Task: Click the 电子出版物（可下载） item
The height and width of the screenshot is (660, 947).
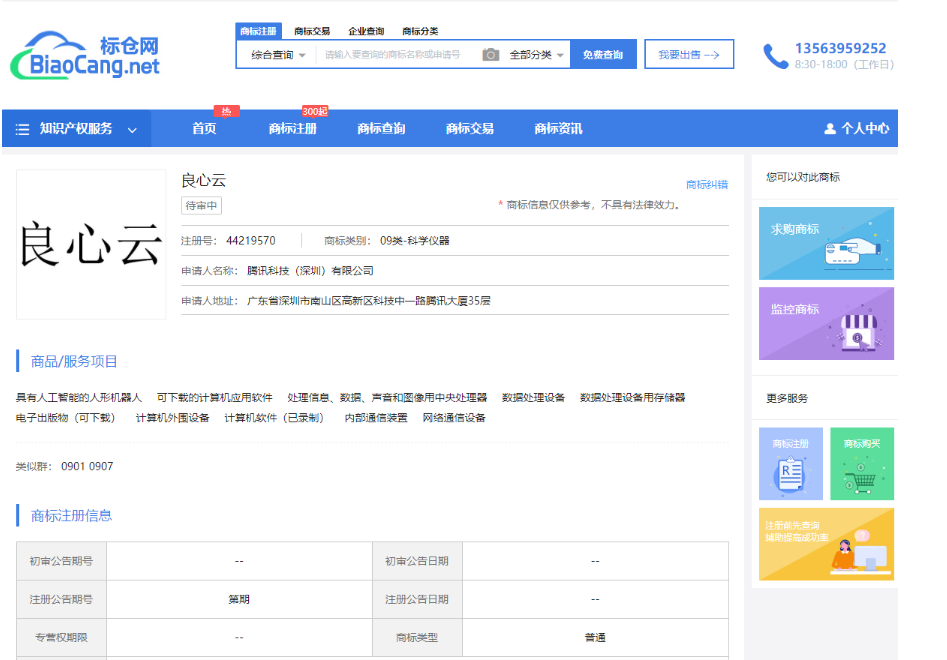Action: coord(65,418)
